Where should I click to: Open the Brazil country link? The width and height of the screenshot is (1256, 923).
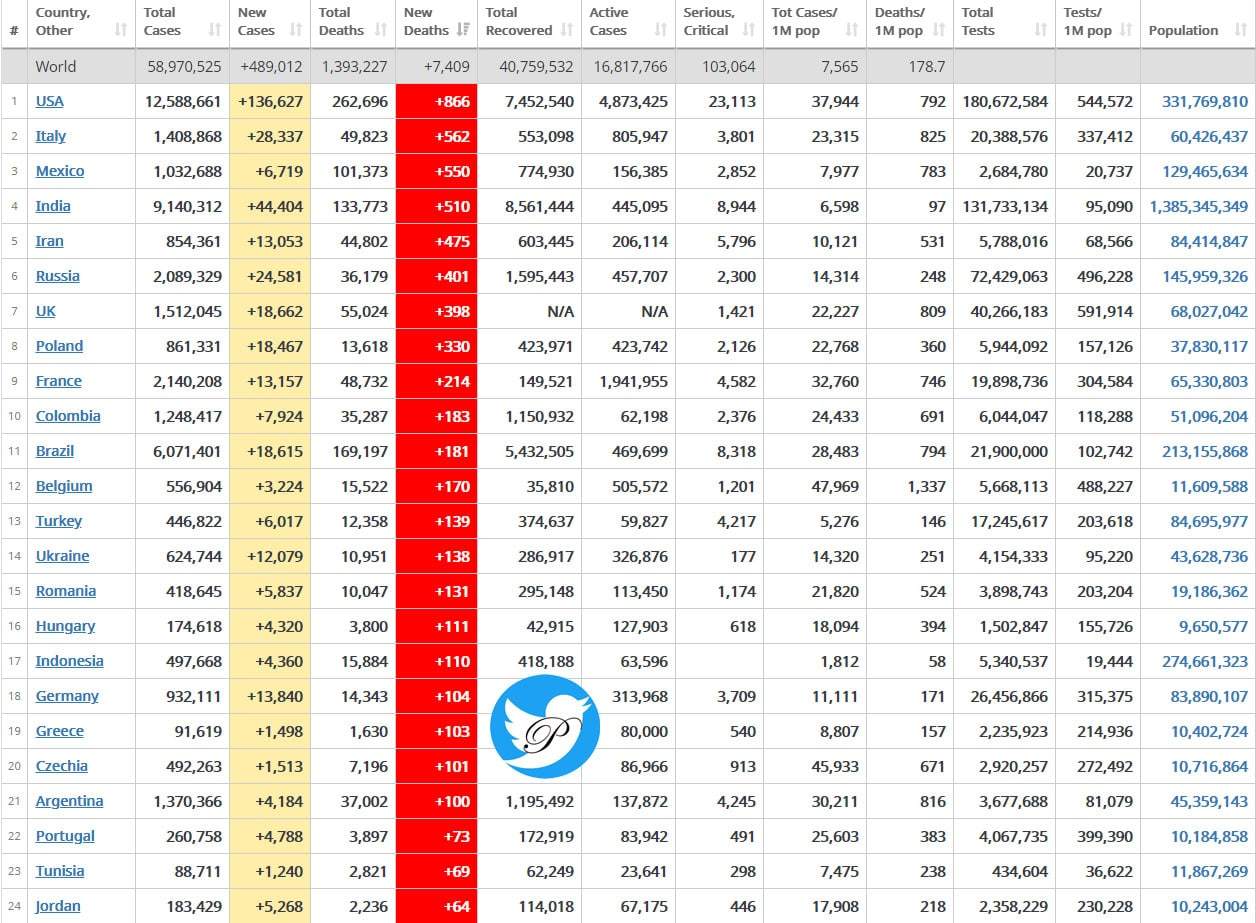click(x=55, y=451)
